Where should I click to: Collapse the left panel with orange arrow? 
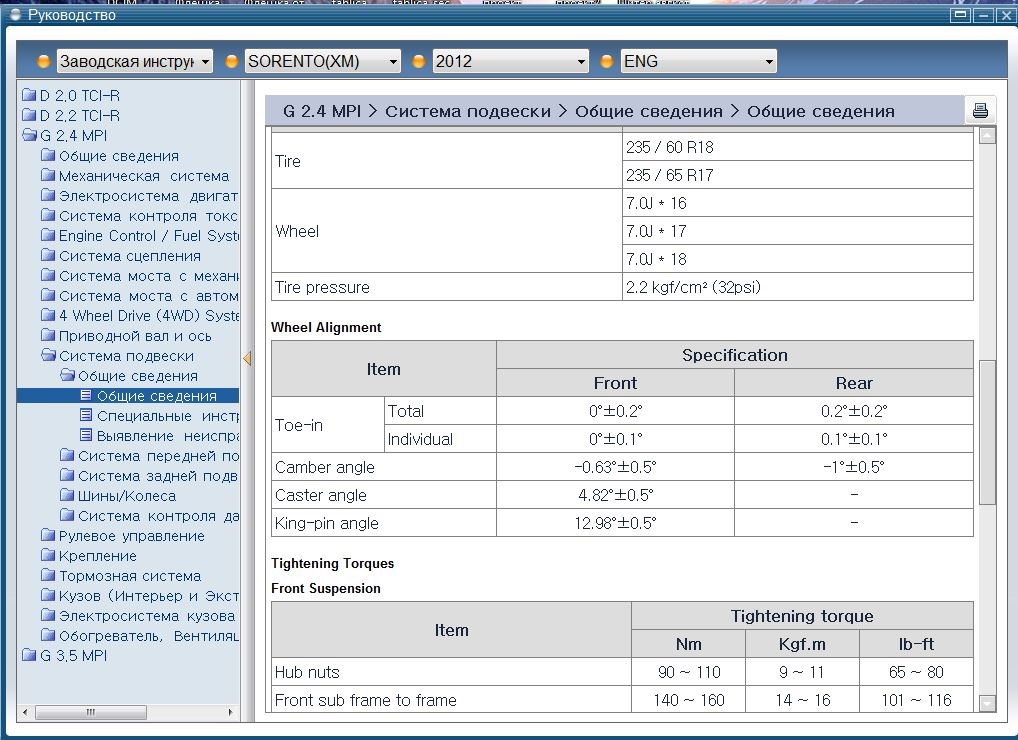247,358
